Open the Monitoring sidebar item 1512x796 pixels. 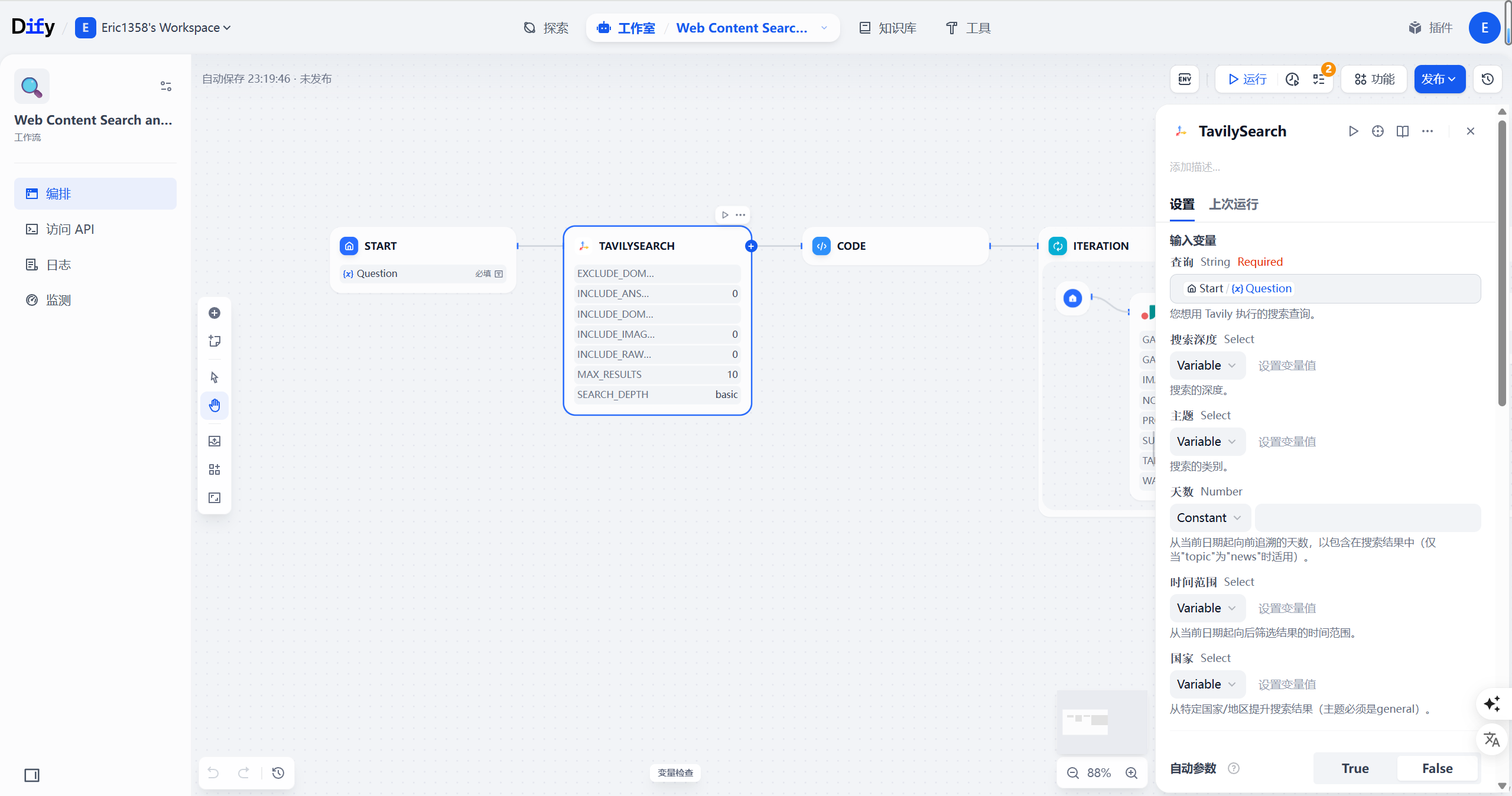[x=95, y=300]
